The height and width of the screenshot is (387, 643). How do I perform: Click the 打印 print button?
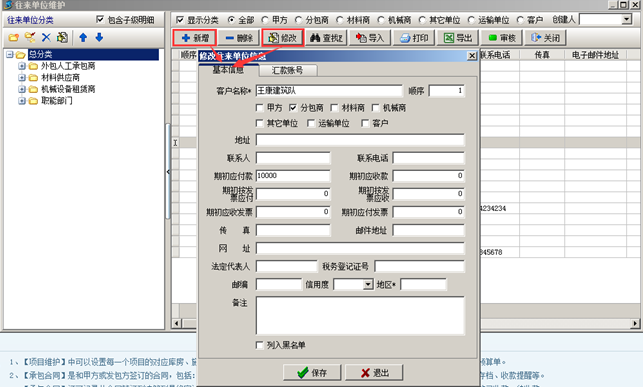pos(414,38)
